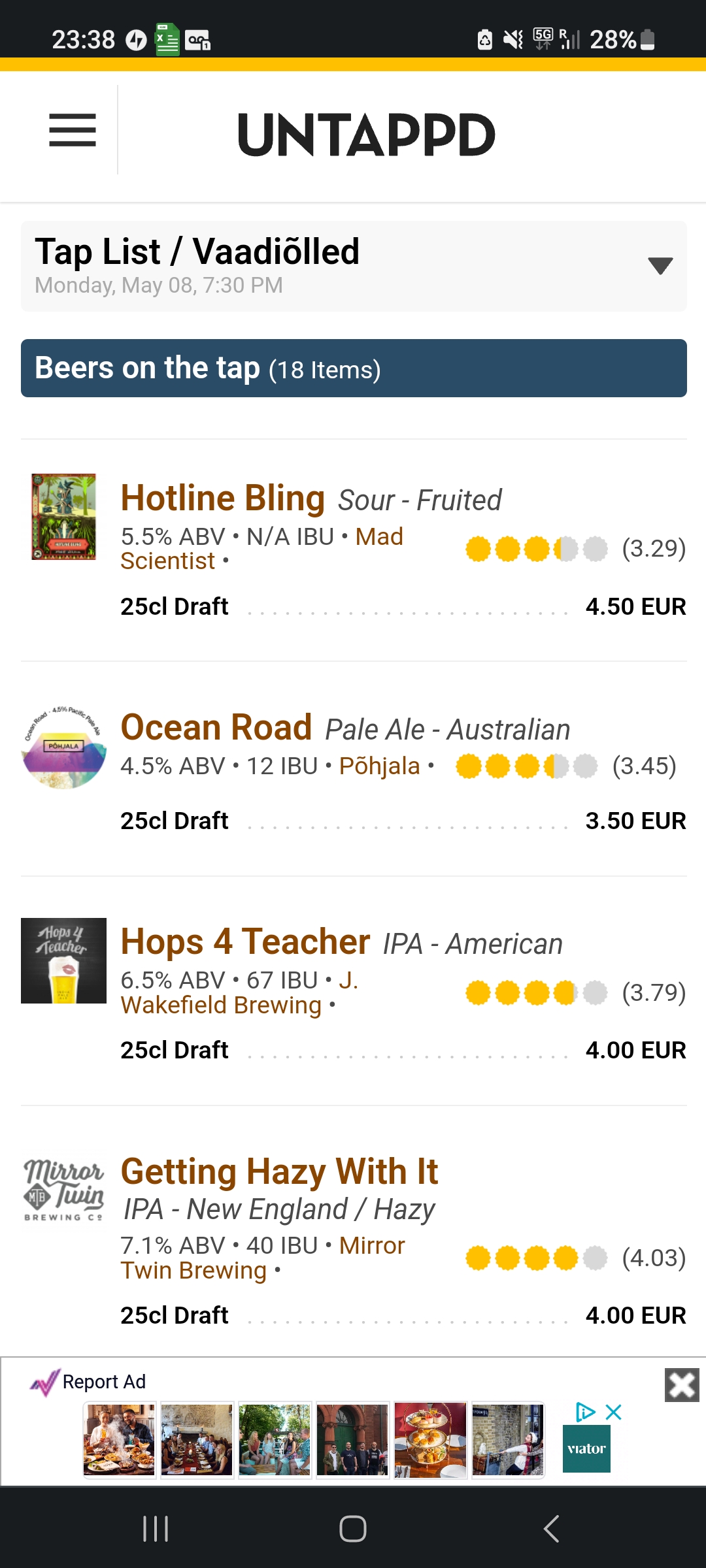The height and width of the screenshot is (1568, 706).
Task: Tap the AdChoices info icon
Action: [585, 1412]
